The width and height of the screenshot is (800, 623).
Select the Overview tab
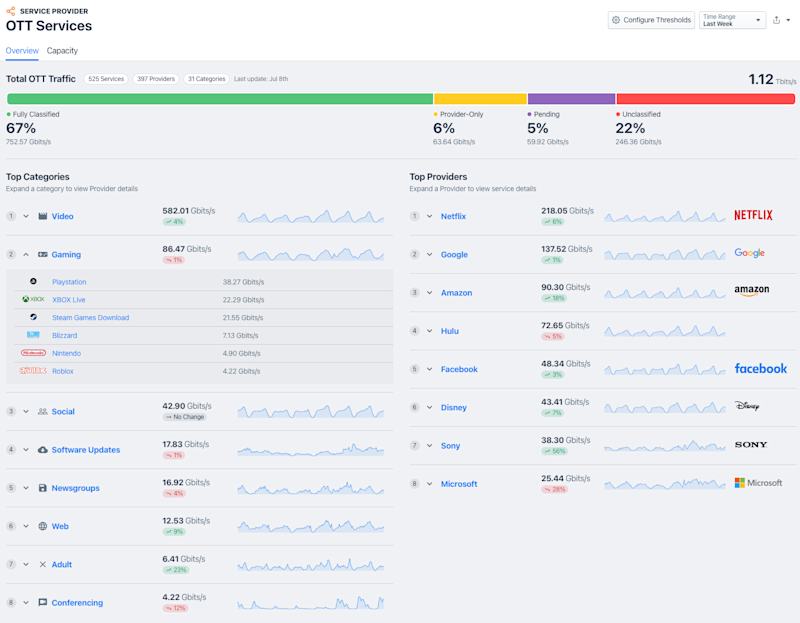pyautogui.click(x=22, y=51)
